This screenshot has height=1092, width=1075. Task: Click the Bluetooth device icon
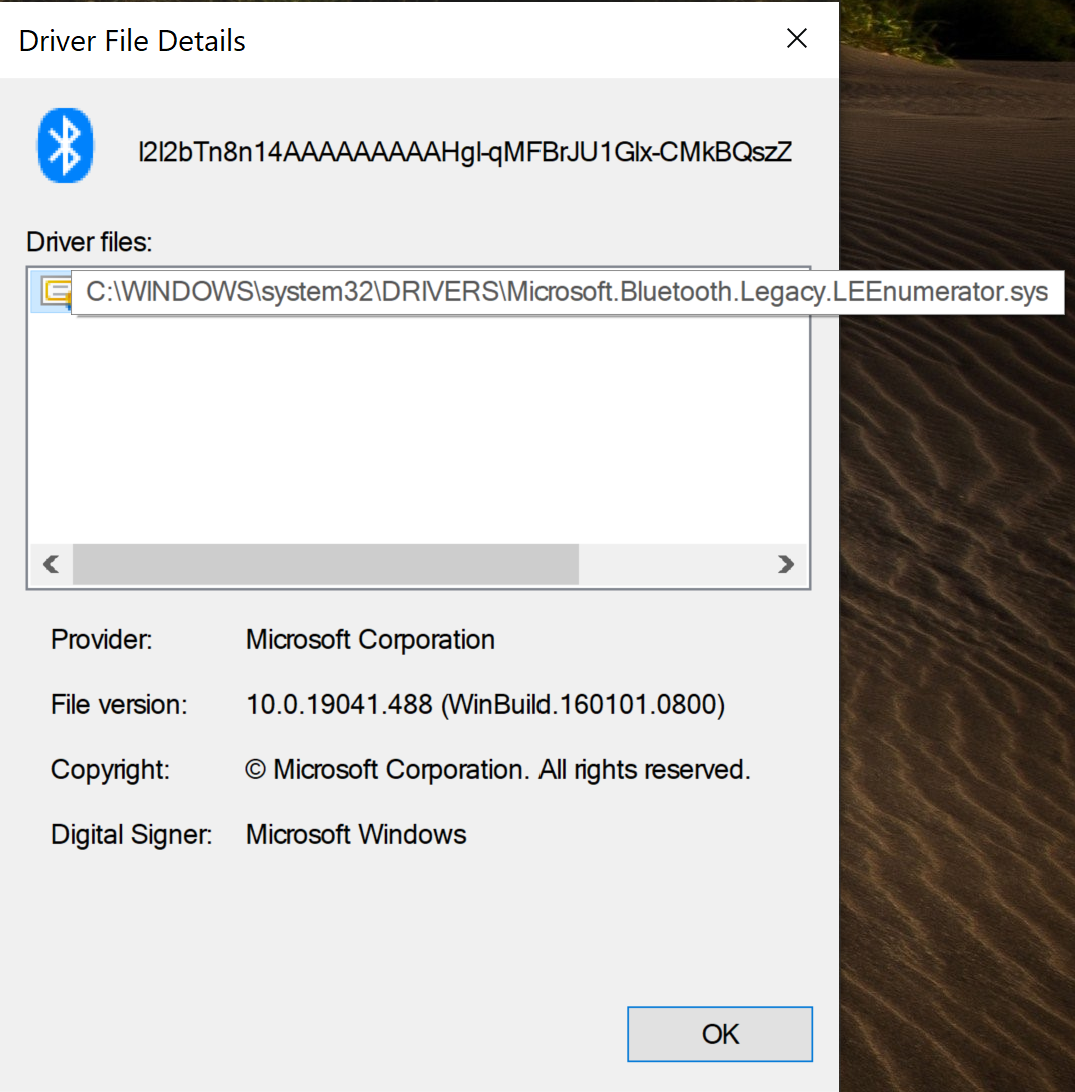(x=65, y=146)
